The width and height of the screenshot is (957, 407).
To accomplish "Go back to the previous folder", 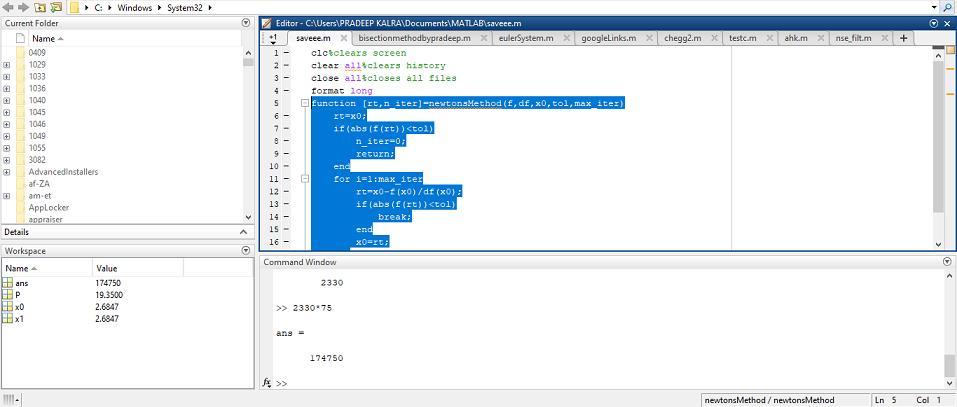I will [9, 7].
